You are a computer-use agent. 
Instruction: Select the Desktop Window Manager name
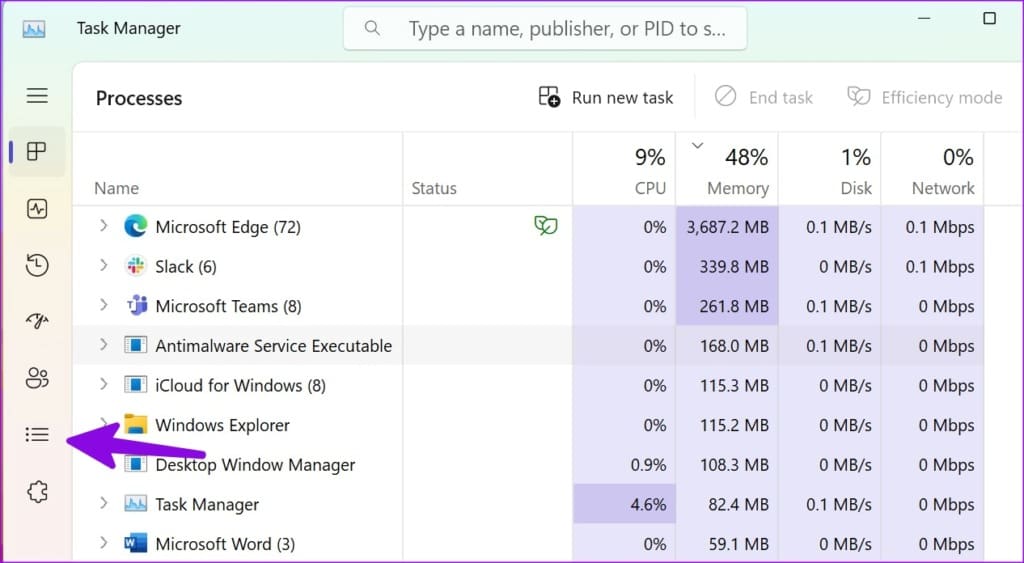[x=255, y=465]
